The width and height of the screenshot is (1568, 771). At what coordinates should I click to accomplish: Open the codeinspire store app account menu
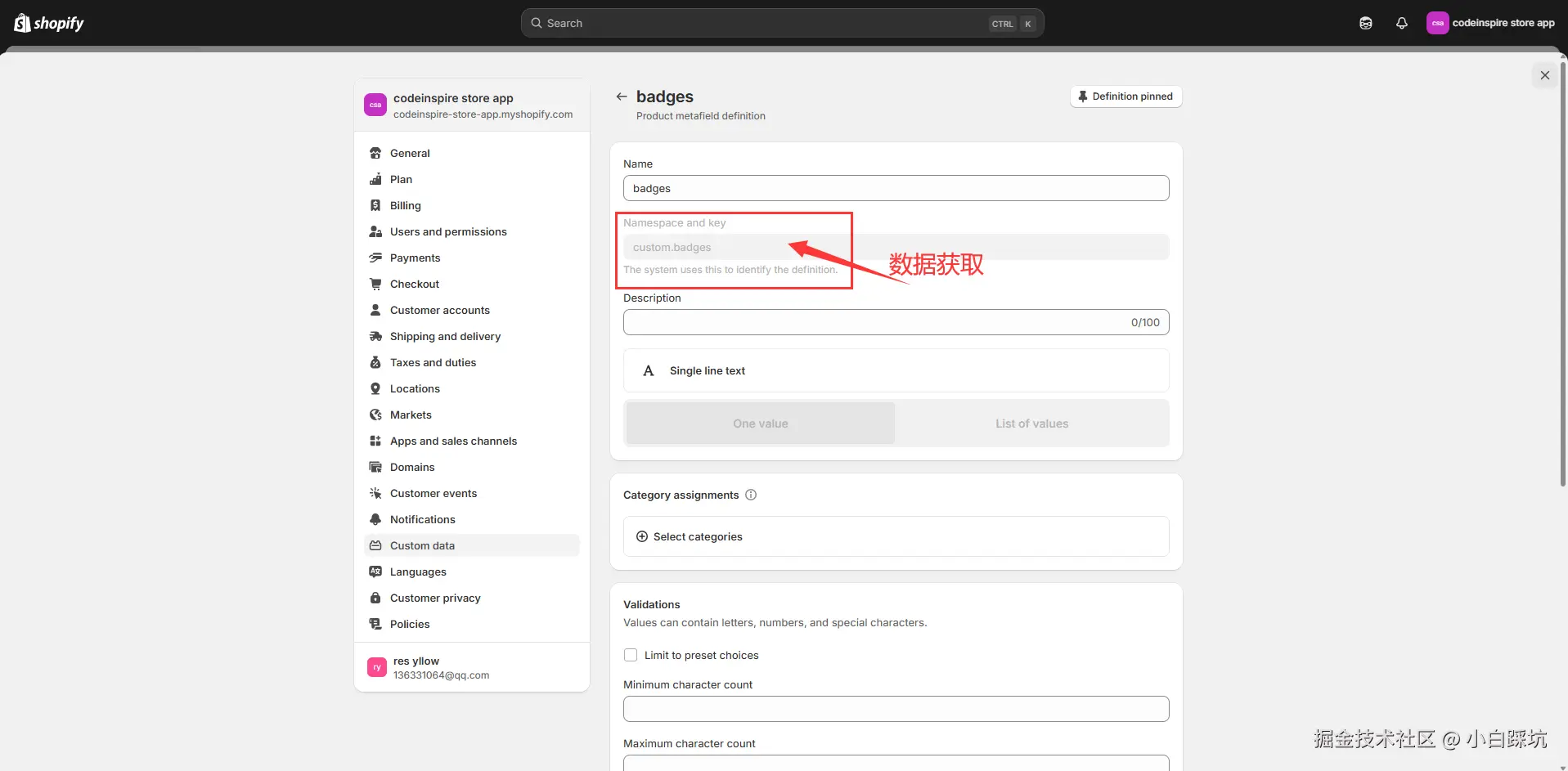1490,23
